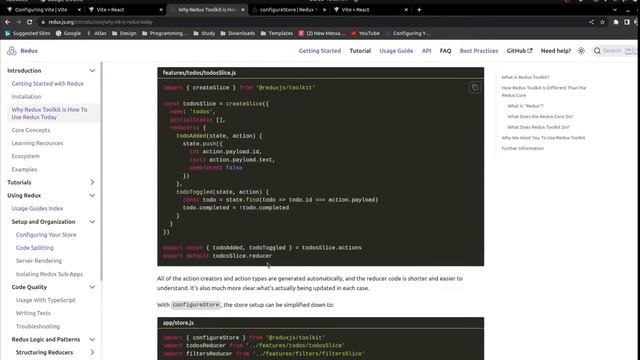Open the Installation sidebar link

click(x=27, y=97)
